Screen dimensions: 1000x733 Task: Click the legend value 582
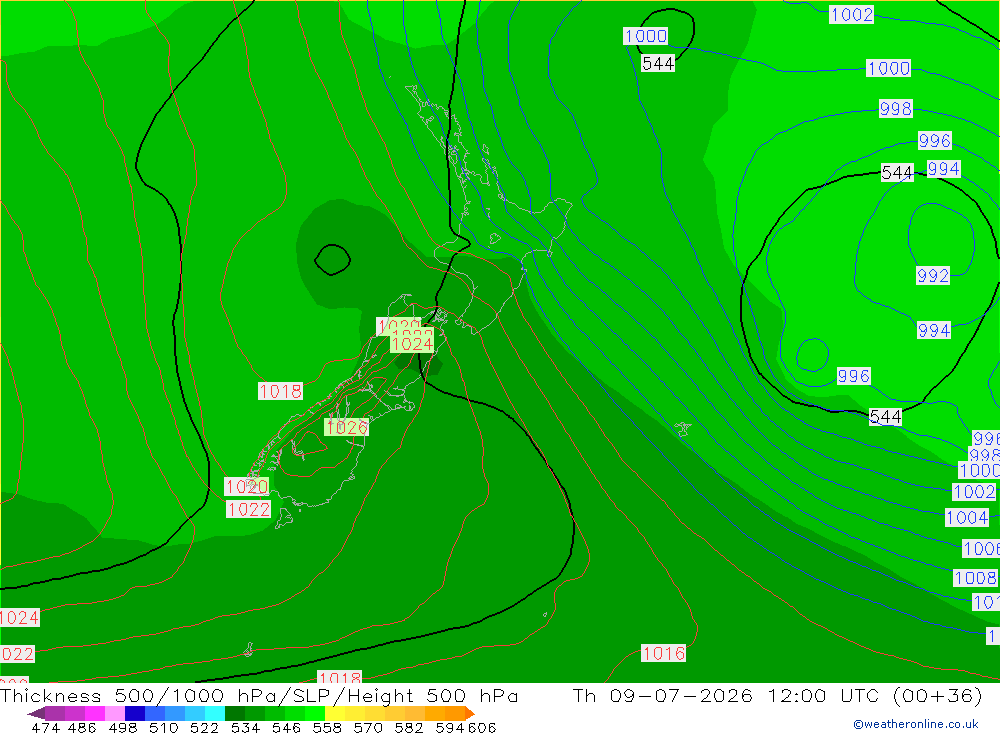click(x=409, y=727)
